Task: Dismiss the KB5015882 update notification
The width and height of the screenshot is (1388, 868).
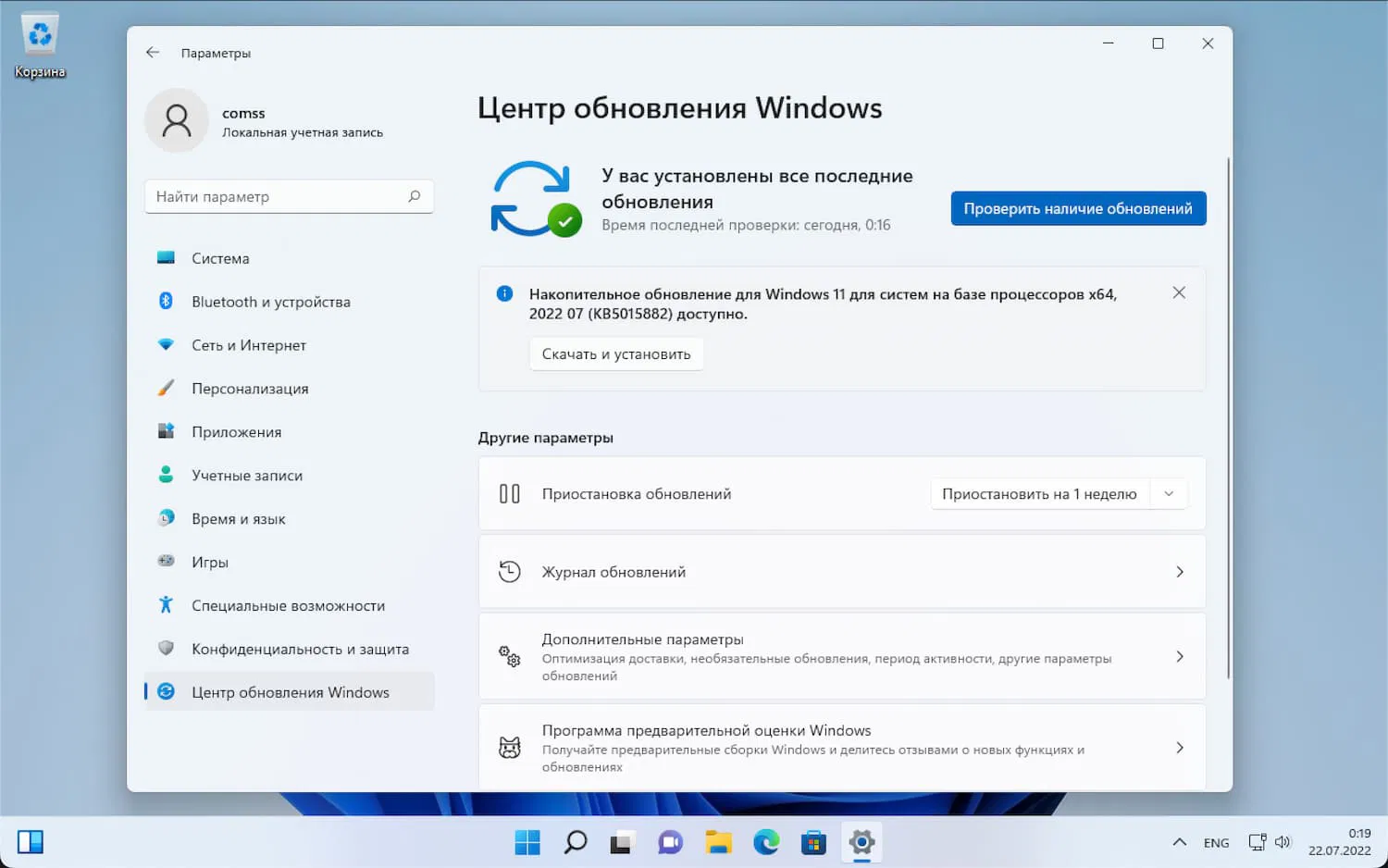Action: (1179, 292)
